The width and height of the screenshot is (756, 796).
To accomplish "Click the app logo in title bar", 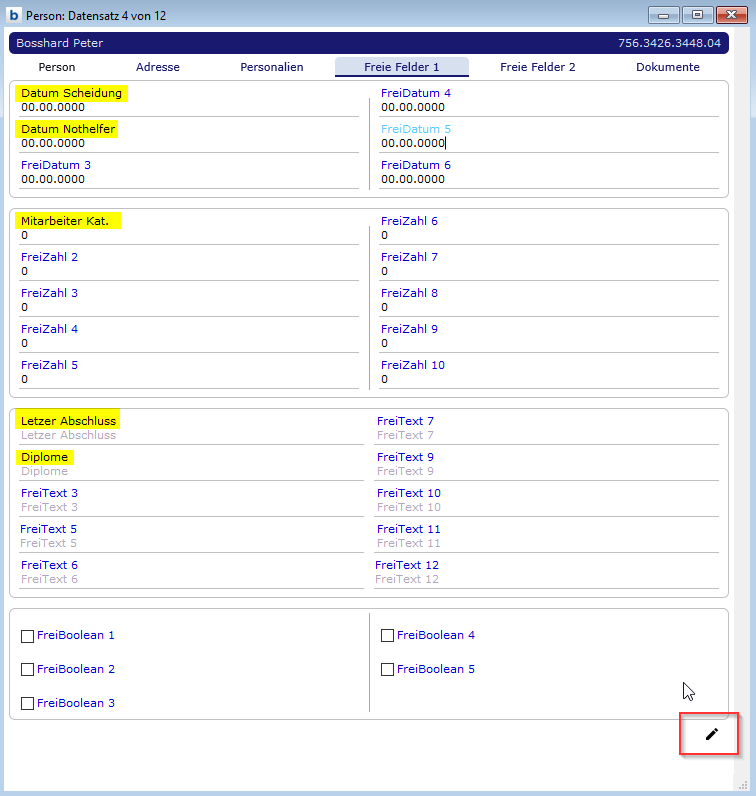I will 14,15.
